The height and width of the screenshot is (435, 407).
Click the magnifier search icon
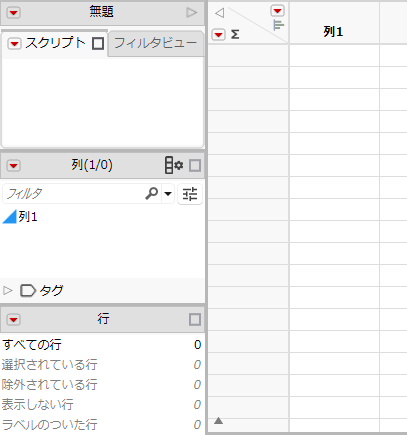click(x=152, y=193)
